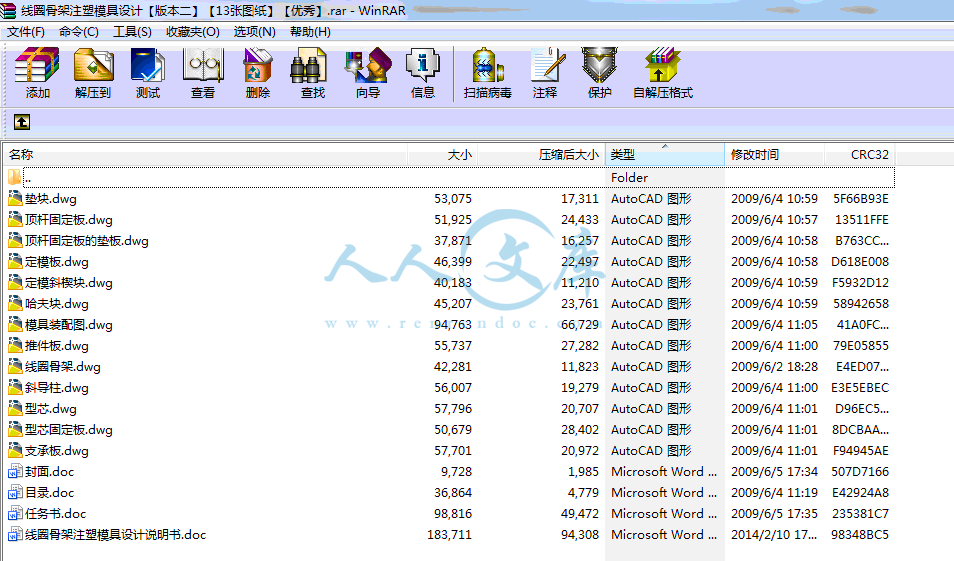Open the 向导 (Wizard) toolbar icon
The image size is (954, 561).
point(368,65)
